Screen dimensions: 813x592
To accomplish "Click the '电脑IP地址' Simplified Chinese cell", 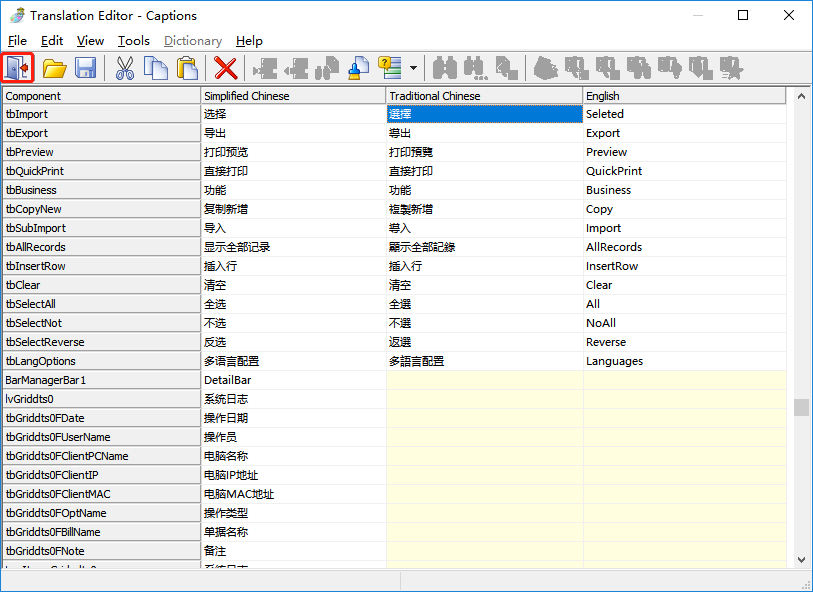I will tap(293, 475).
